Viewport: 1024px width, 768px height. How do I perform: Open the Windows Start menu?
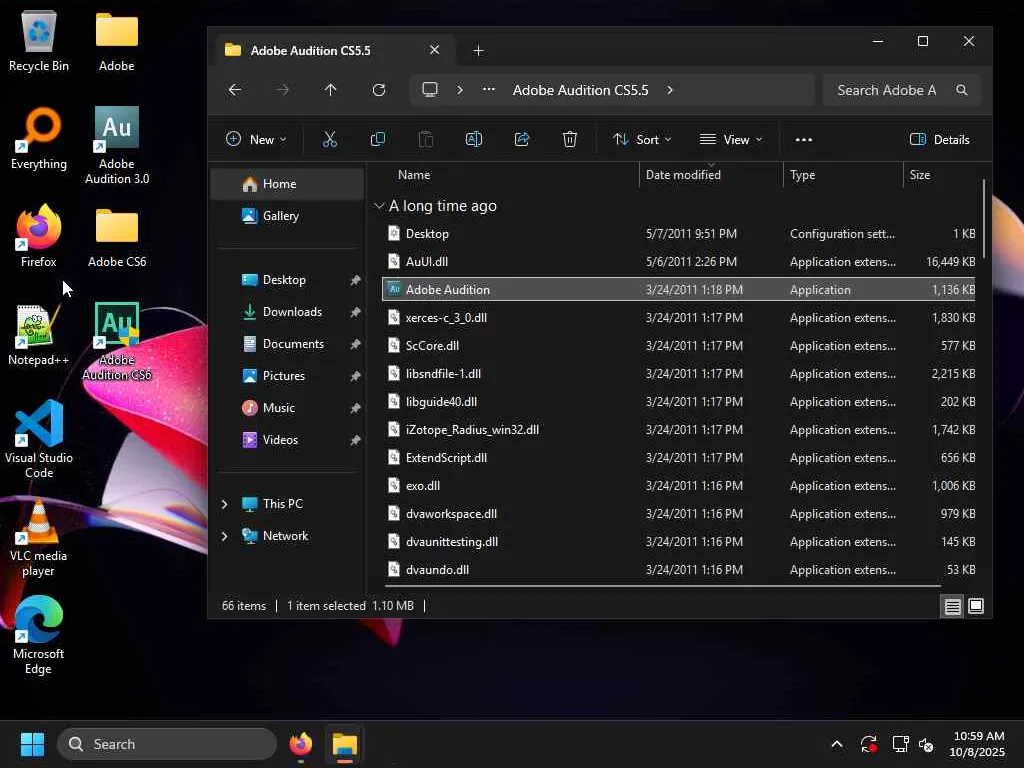click(32, 744)
